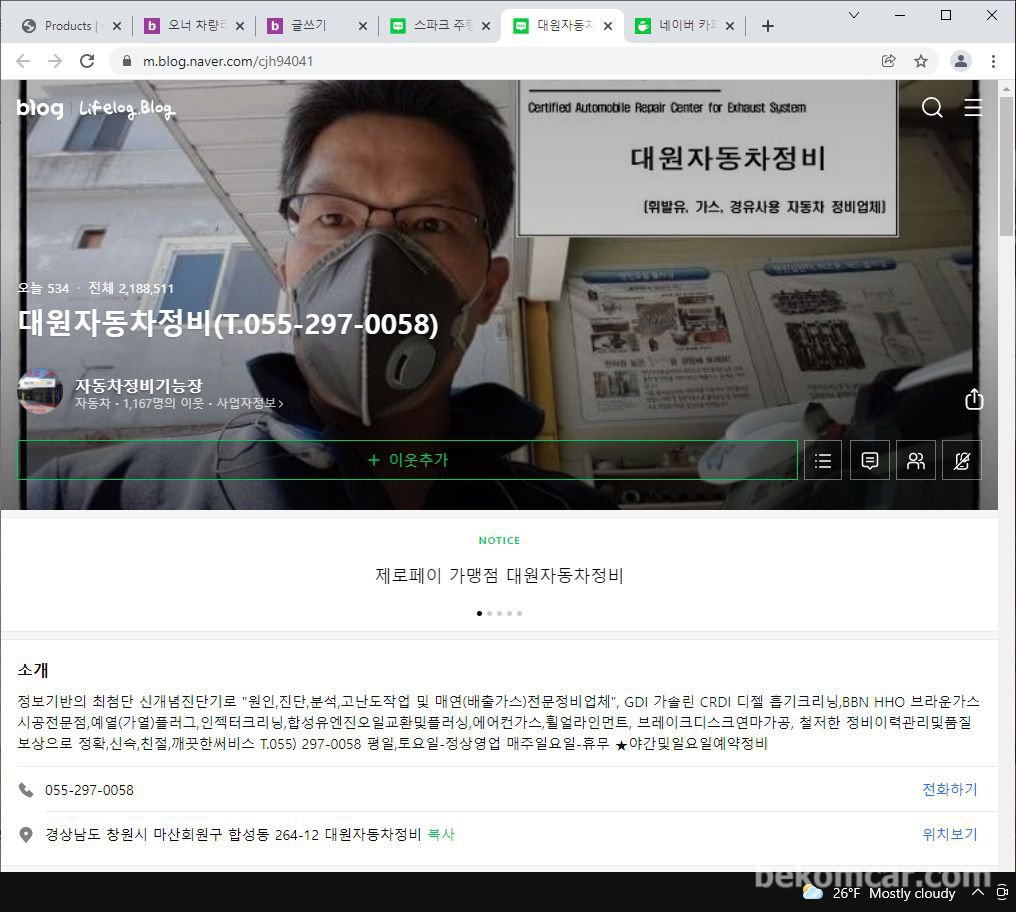This screenshot has height=912, width=1016.
Task: Expand the tab search dropdown chevron
Action: pos(854,15)
